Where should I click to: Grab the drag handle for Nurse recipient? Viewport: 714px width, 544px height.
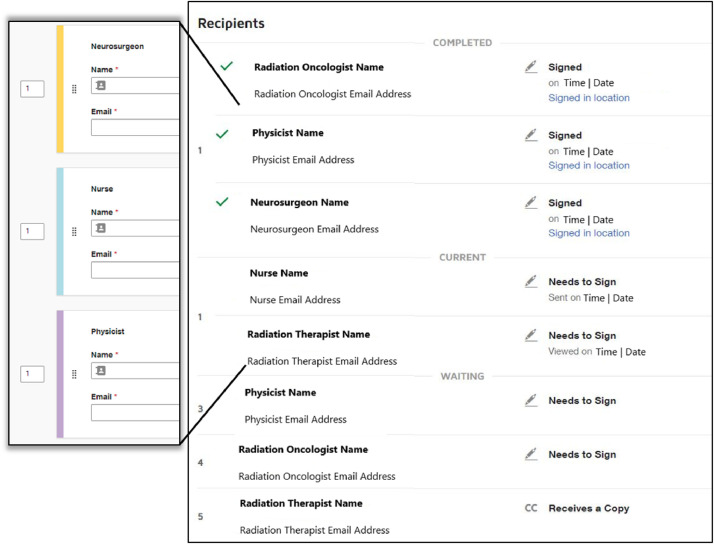click(75, 232)
